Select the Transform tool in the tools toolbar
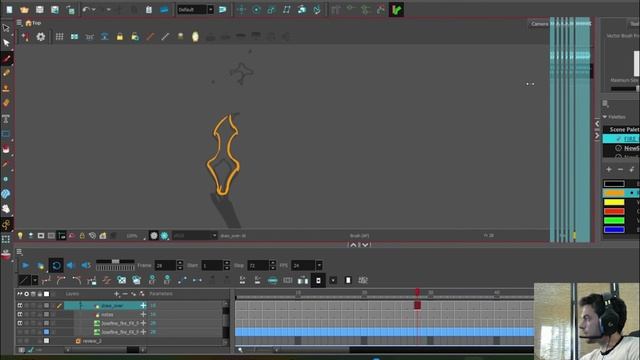Screen dimensions: 640x360 pos(6,28)
